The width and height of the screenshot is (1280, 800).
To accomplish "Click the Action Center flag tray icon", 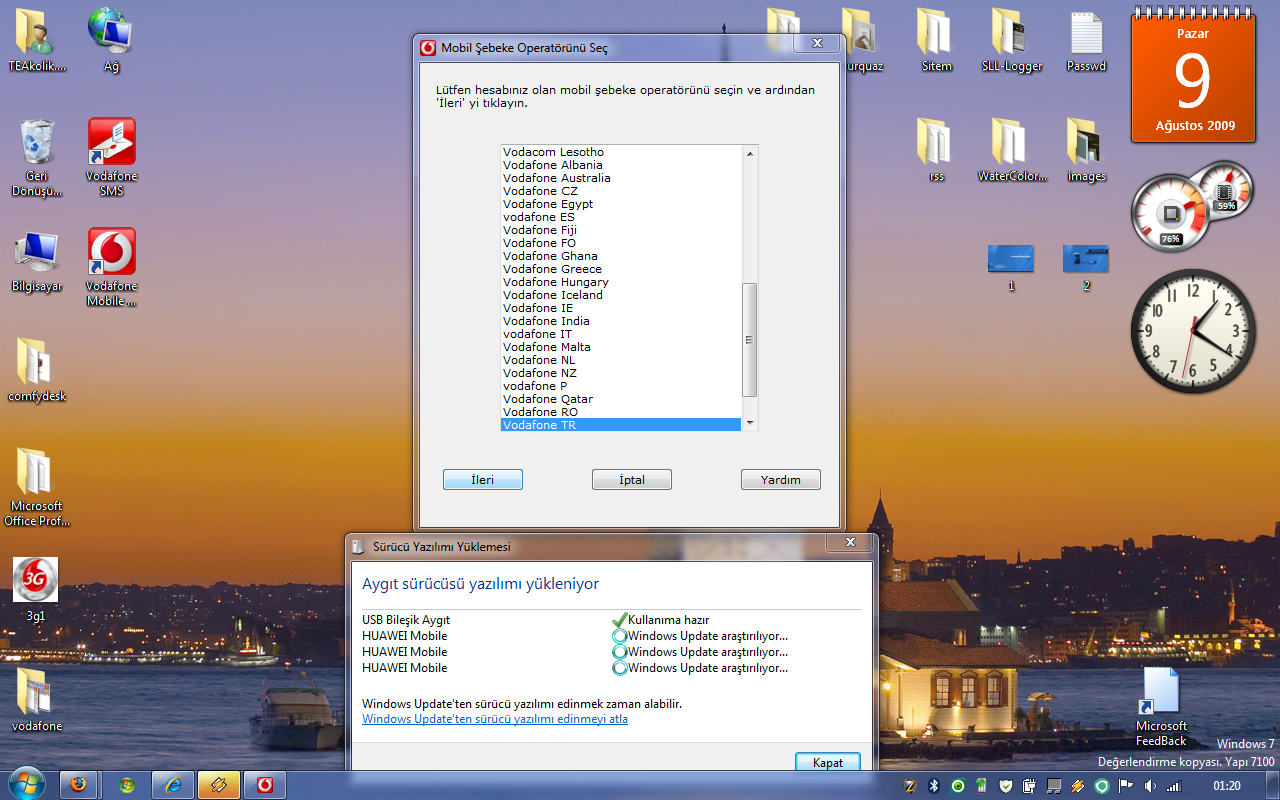I will pos(1125,786).
